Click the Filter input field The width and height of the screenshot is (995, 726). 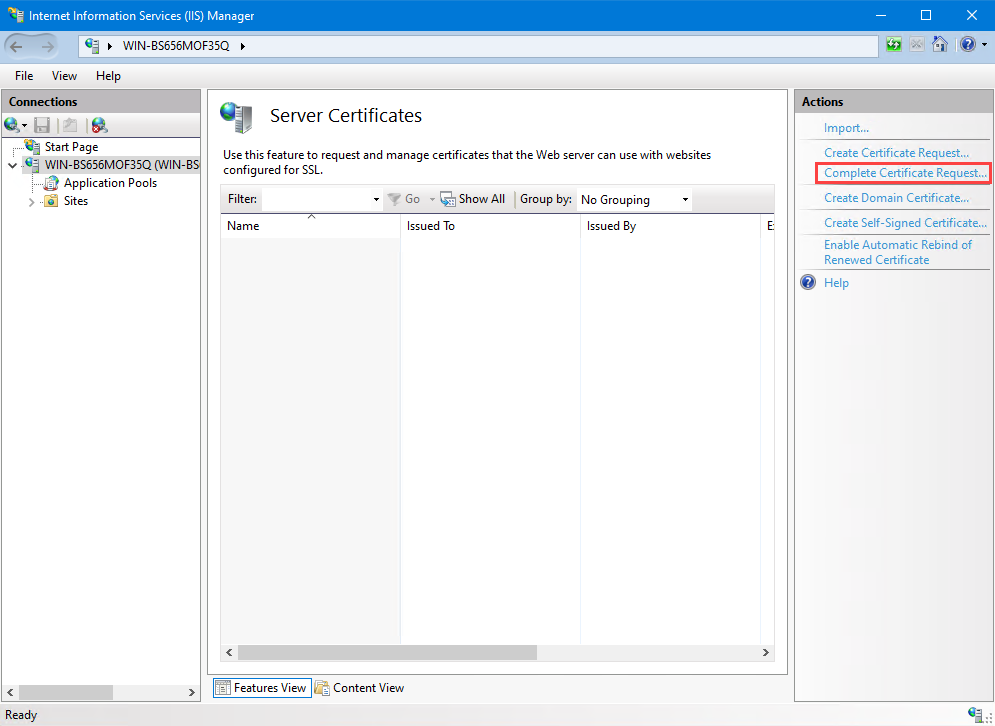[316, 199]
